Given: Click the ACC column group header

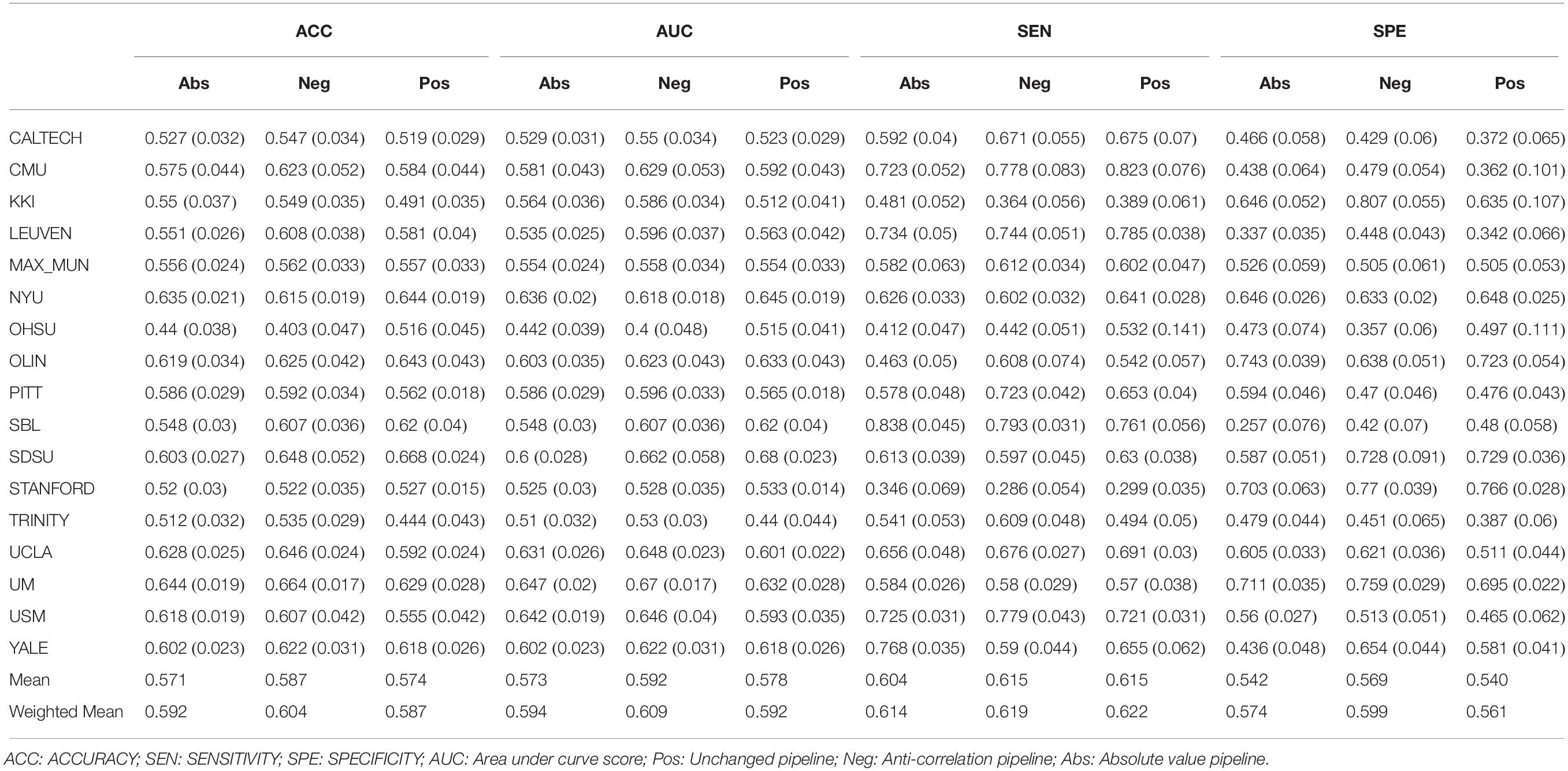Looking at the screenshot, I should [x=314, y=31].
